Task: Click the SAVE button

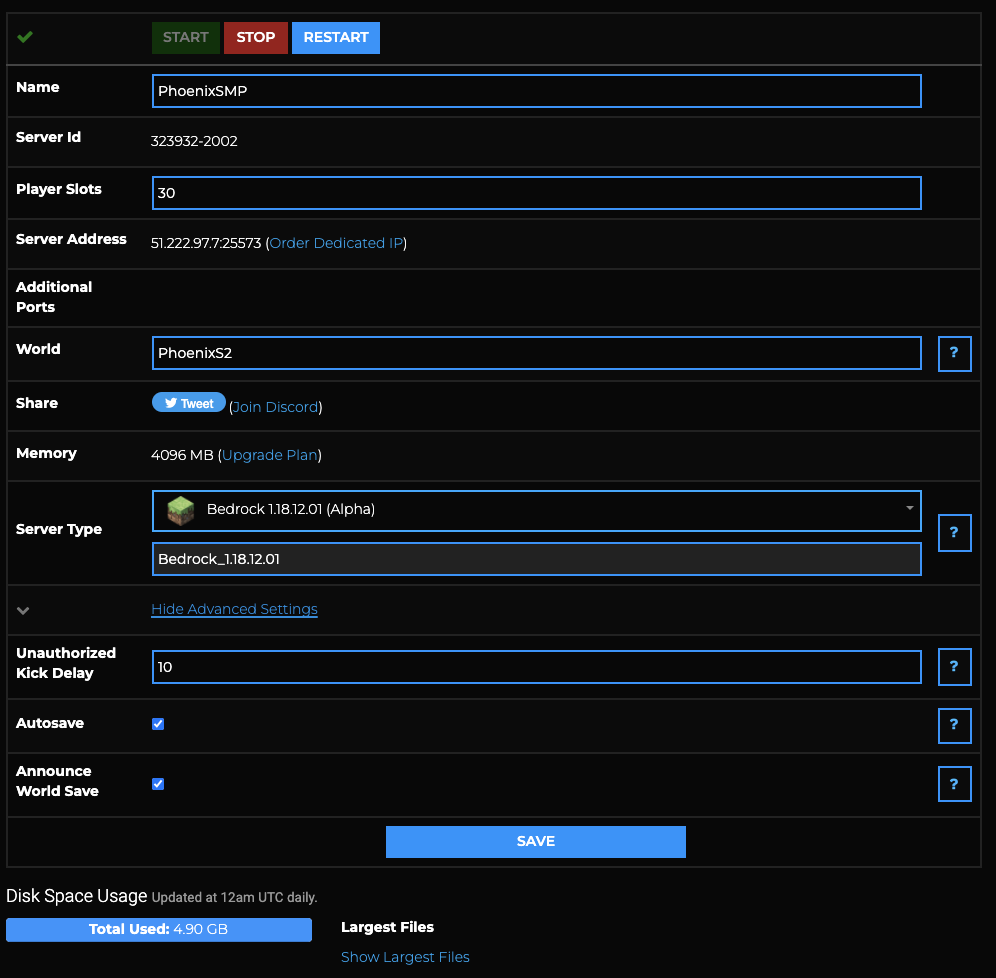Action: click(535, 841)
